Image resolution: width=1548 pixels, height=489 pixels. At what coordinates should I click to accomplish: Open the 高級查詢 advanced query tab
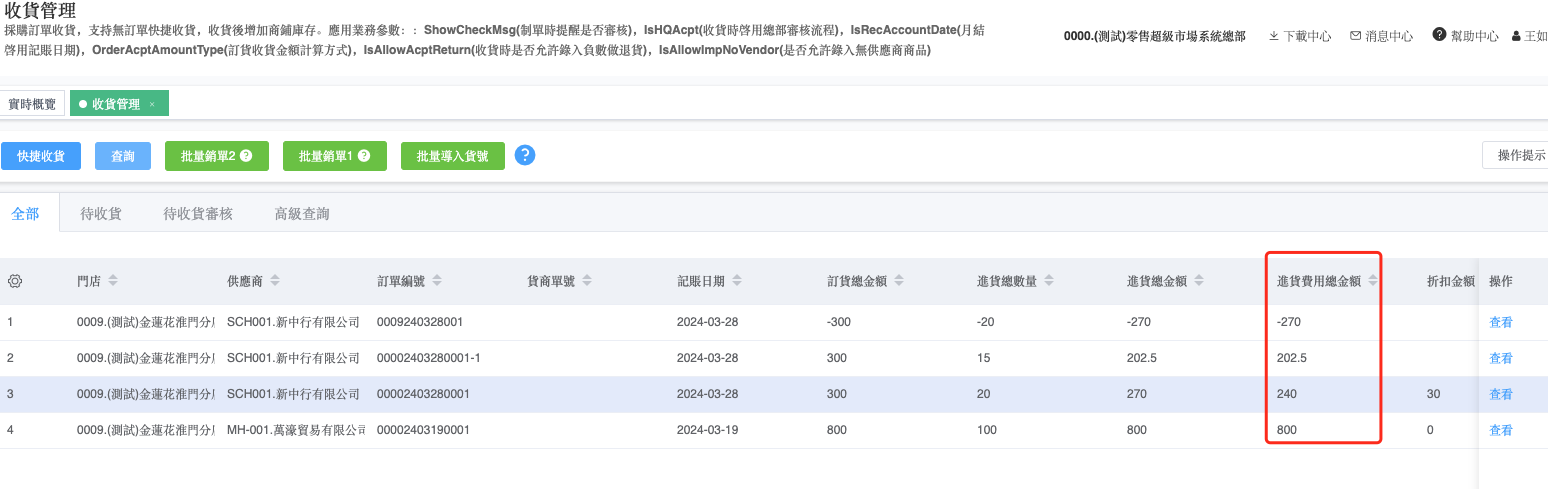click(302, 213)
